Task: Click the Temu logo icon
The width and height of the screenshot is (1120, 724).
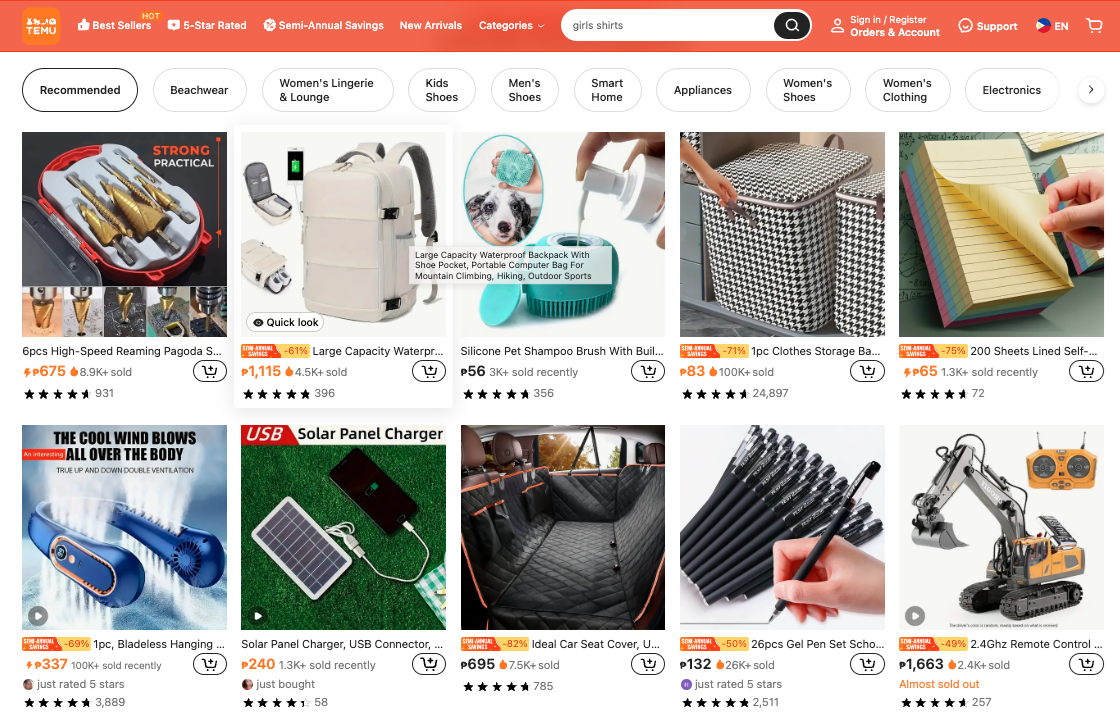Action: (x=41, y=26)
